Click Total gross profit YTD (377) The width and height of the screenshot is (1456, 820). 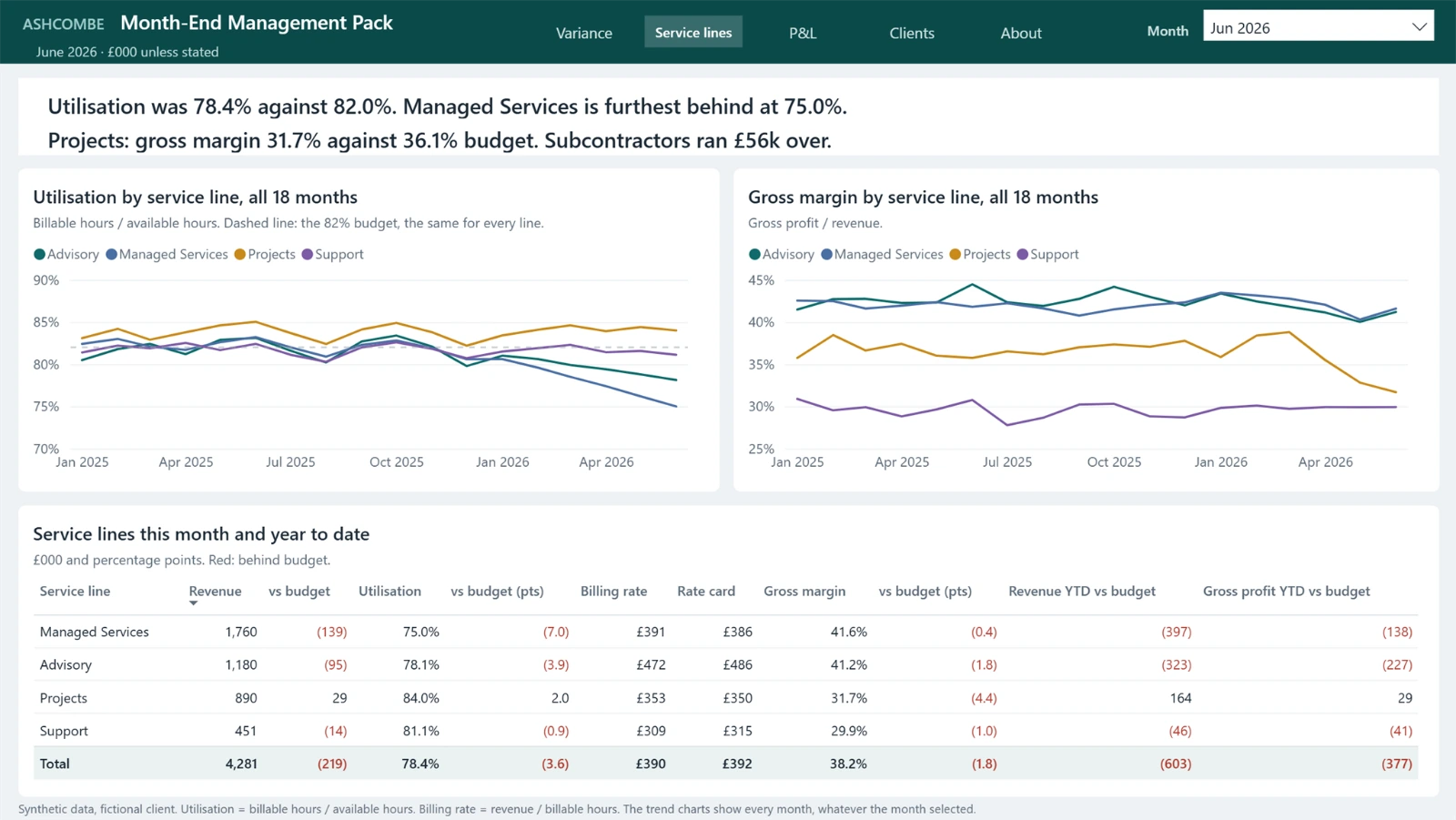(x=1397, y=764)
